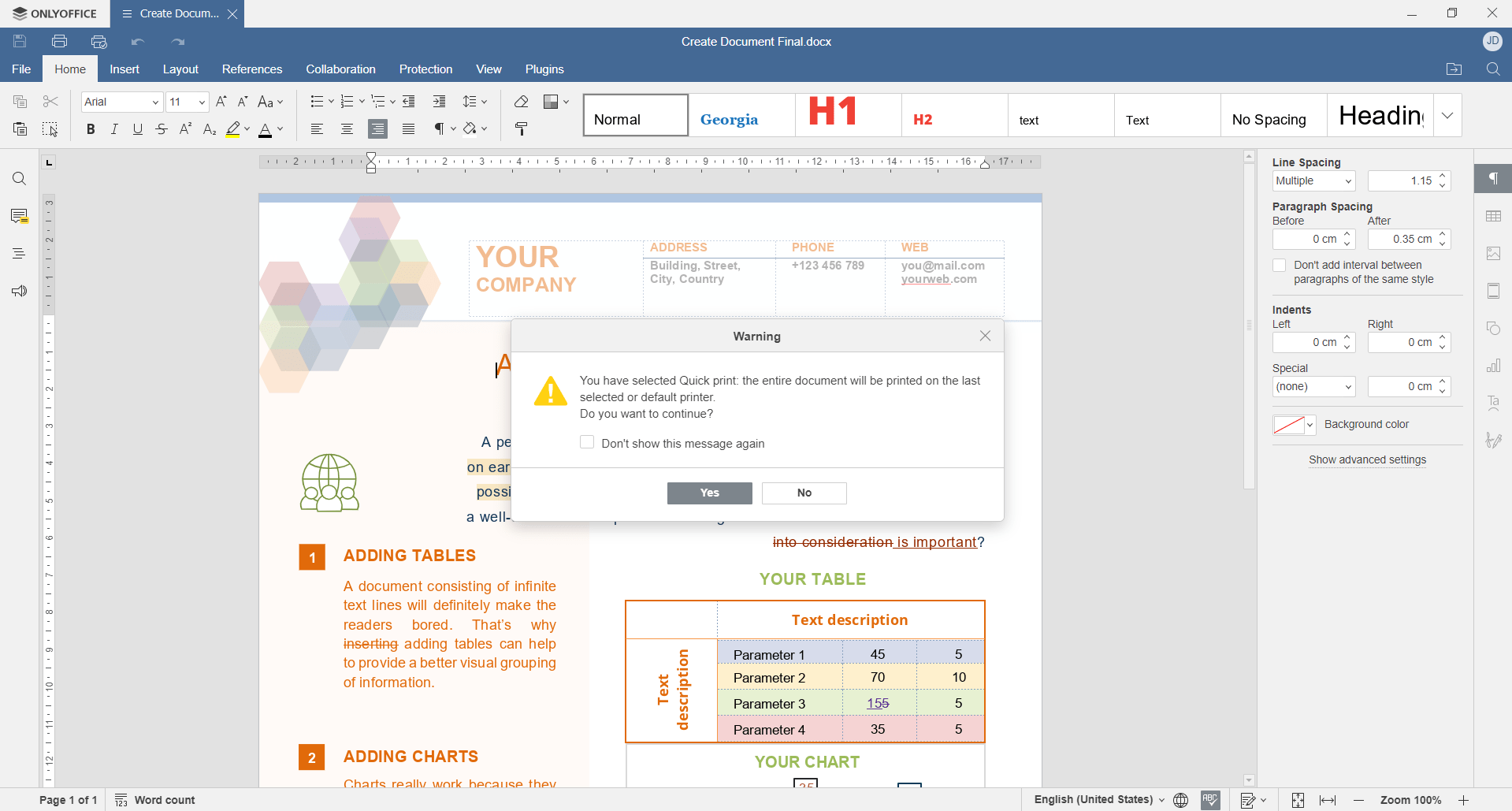Toggle the nonprinting characters display
1512x811 pixels.
(x=440, y=128)
